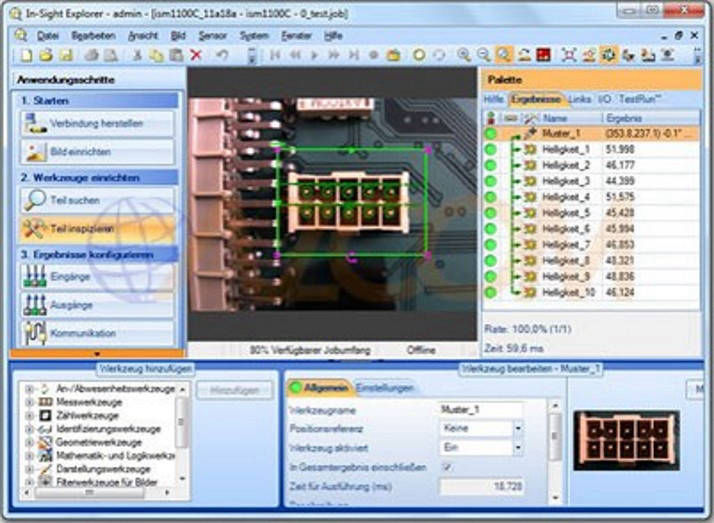714x523 pixels.
Task: Switch to the Einstellungen tab
Action: 385,387
